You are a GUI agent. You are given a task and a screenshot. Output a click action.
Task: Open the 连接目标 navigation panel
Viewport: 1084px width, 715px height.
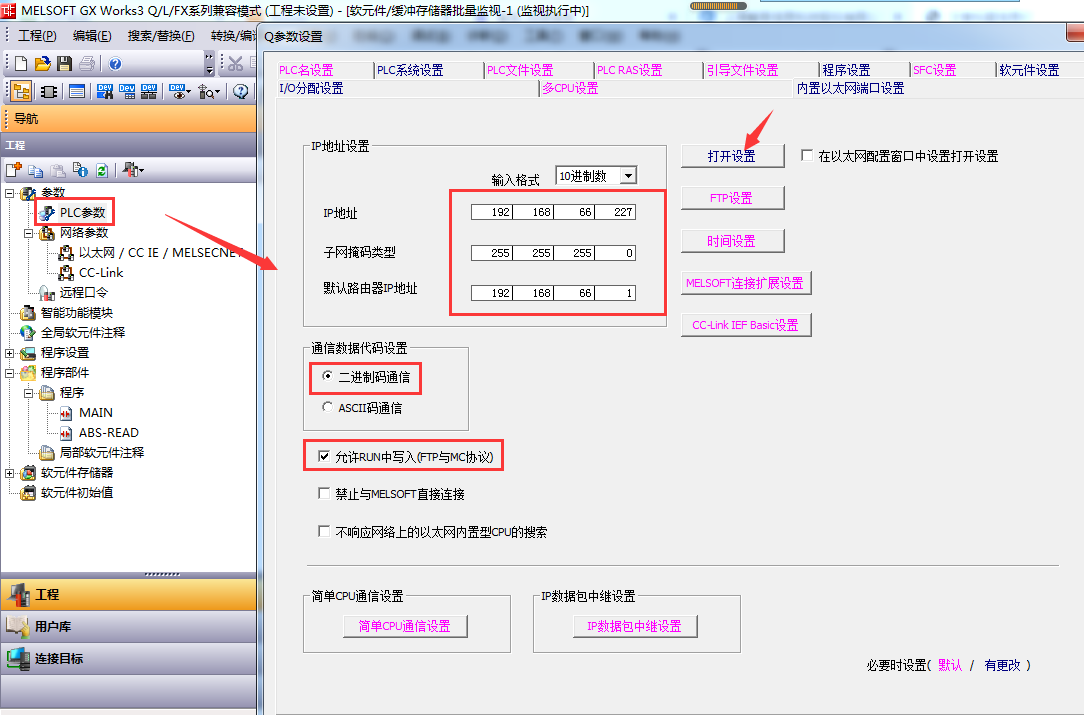(129, 658)
